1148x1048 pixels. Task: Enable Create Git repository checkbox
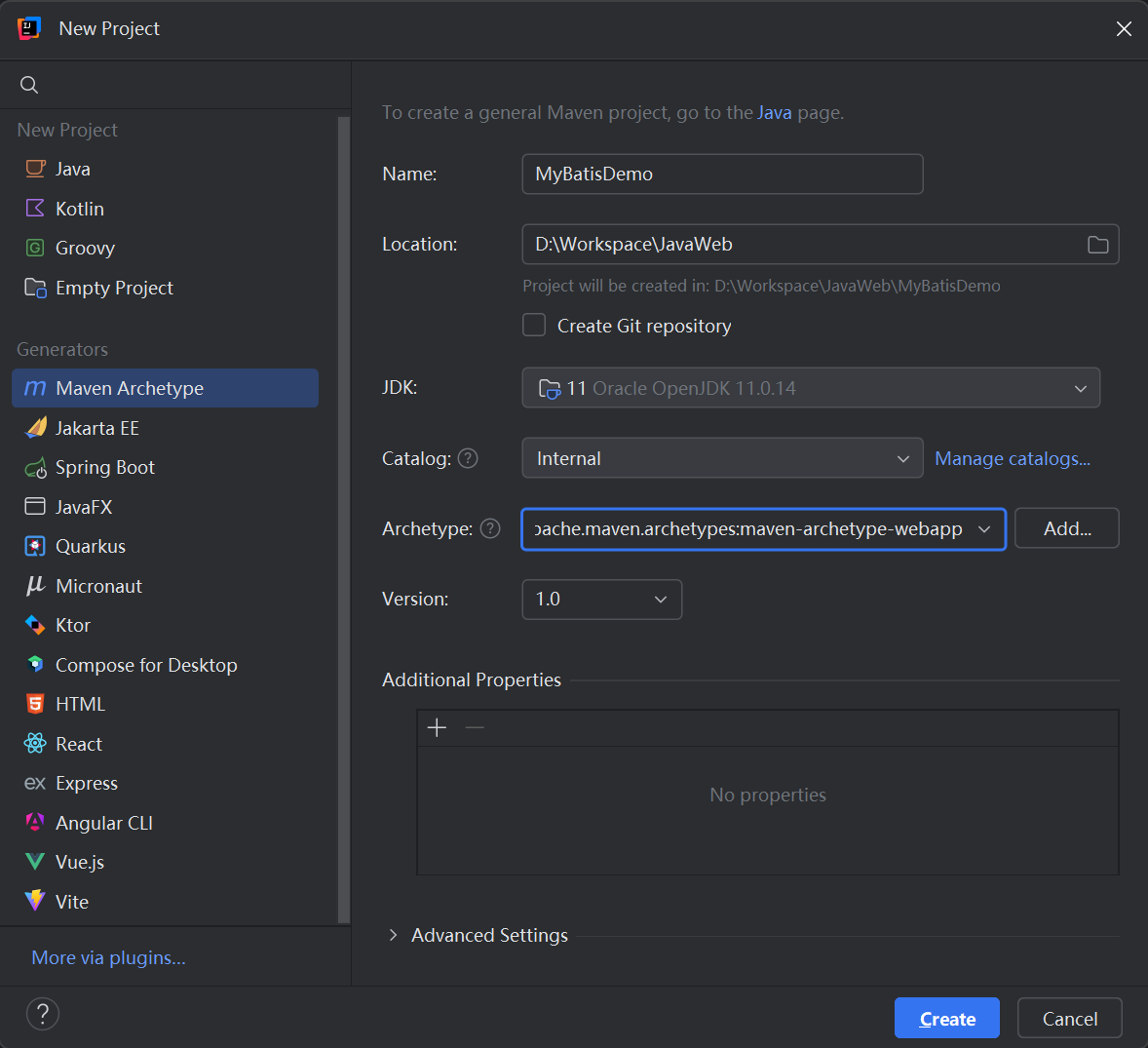pos(534,326)
